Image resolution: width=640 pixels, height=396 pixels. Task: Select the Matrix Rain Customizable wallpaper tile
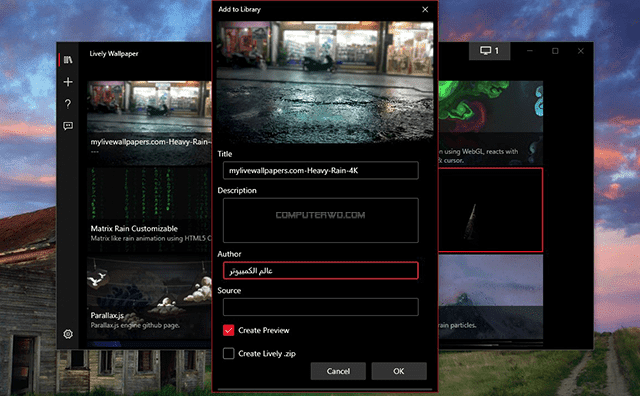pos(149,209)
